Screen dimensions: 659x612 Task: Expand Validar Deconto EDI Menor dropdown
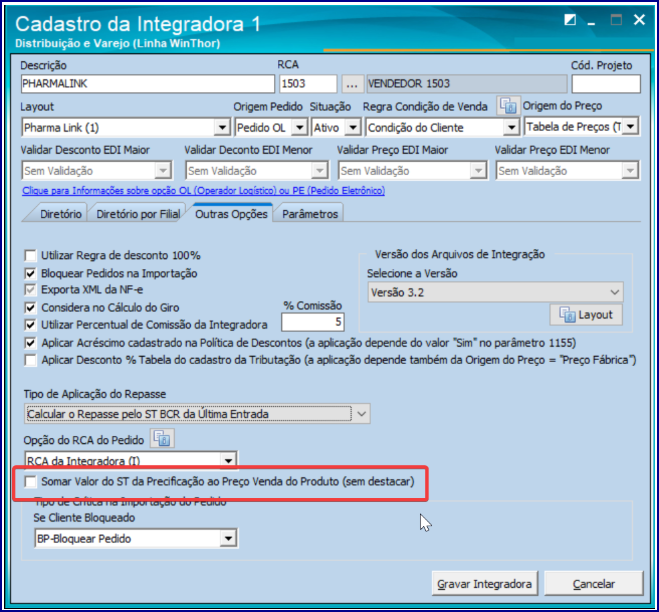(320, 171)
